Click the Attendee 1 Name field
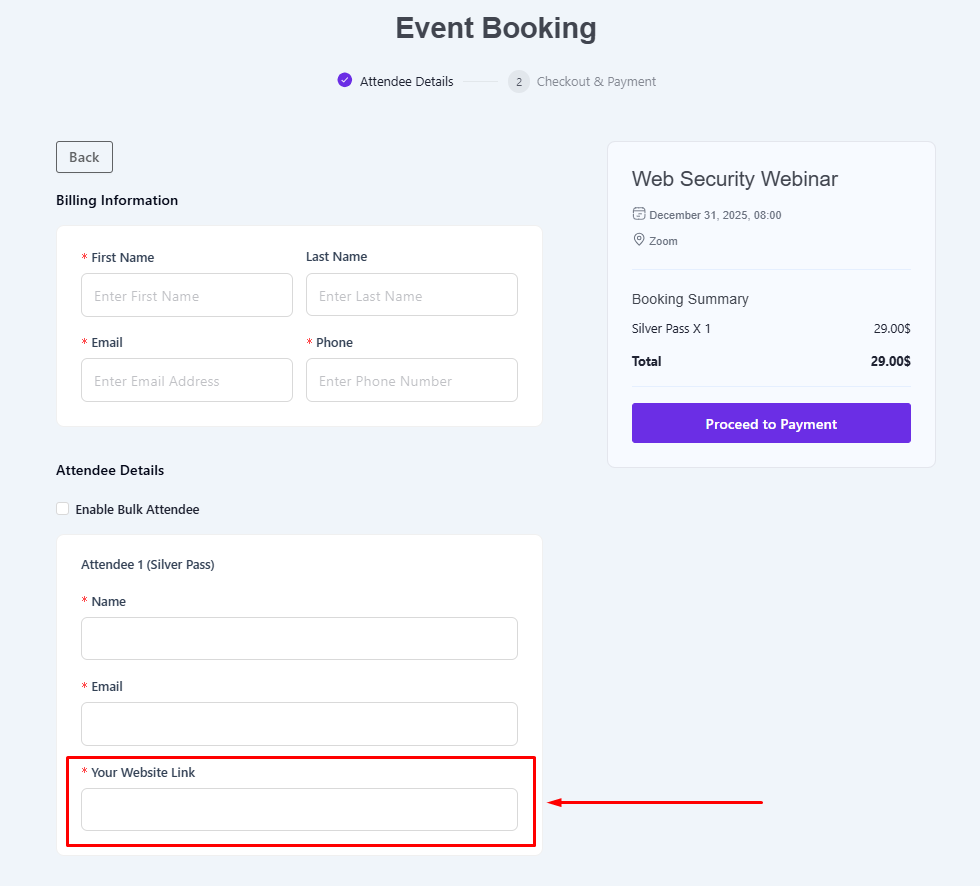 pos(299,638)
